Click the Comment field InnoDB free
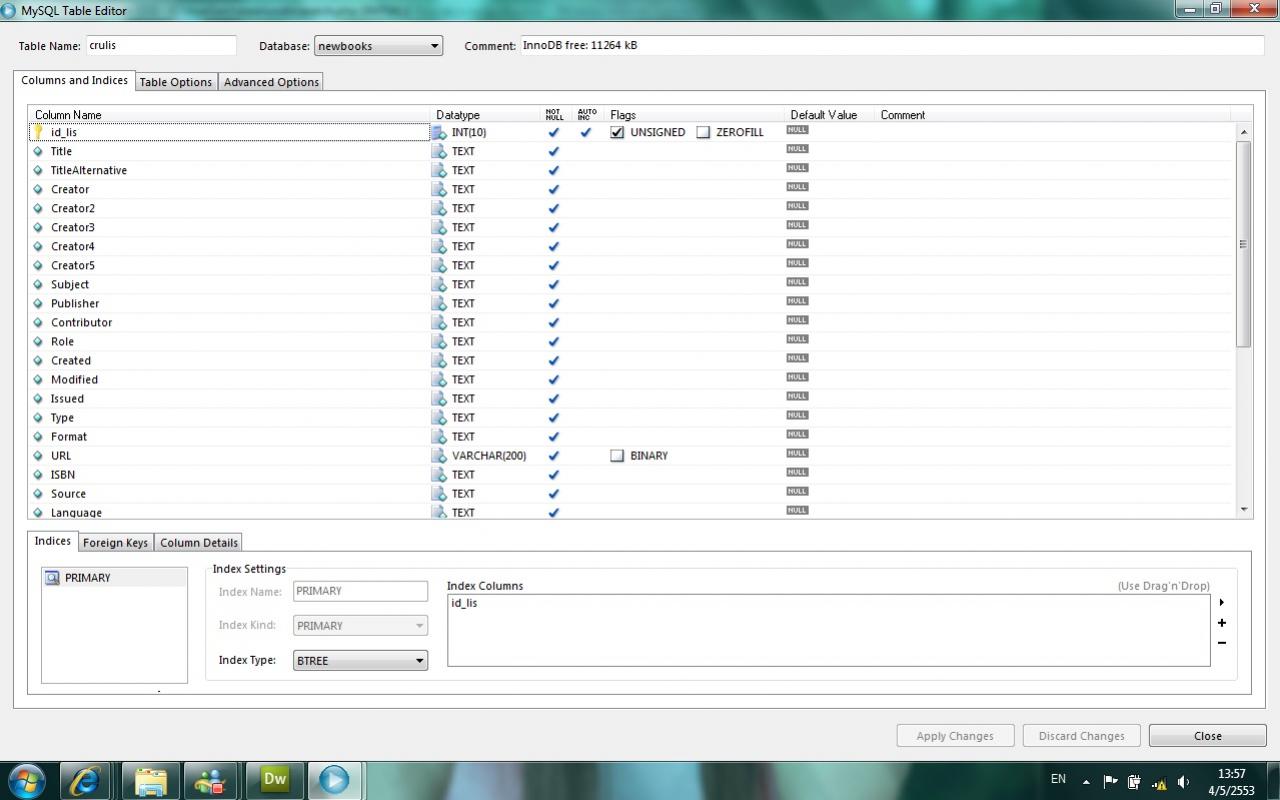Screen dimensions: 1280x800 click(892, 45)
